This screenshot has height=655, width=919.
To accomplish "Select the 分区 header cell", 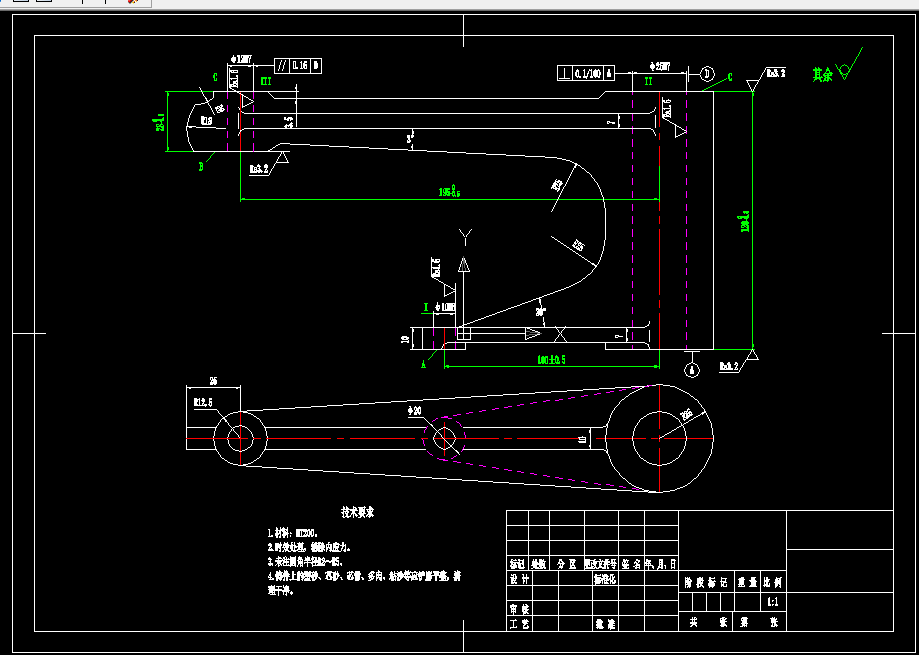I will [x=567, y=564].
